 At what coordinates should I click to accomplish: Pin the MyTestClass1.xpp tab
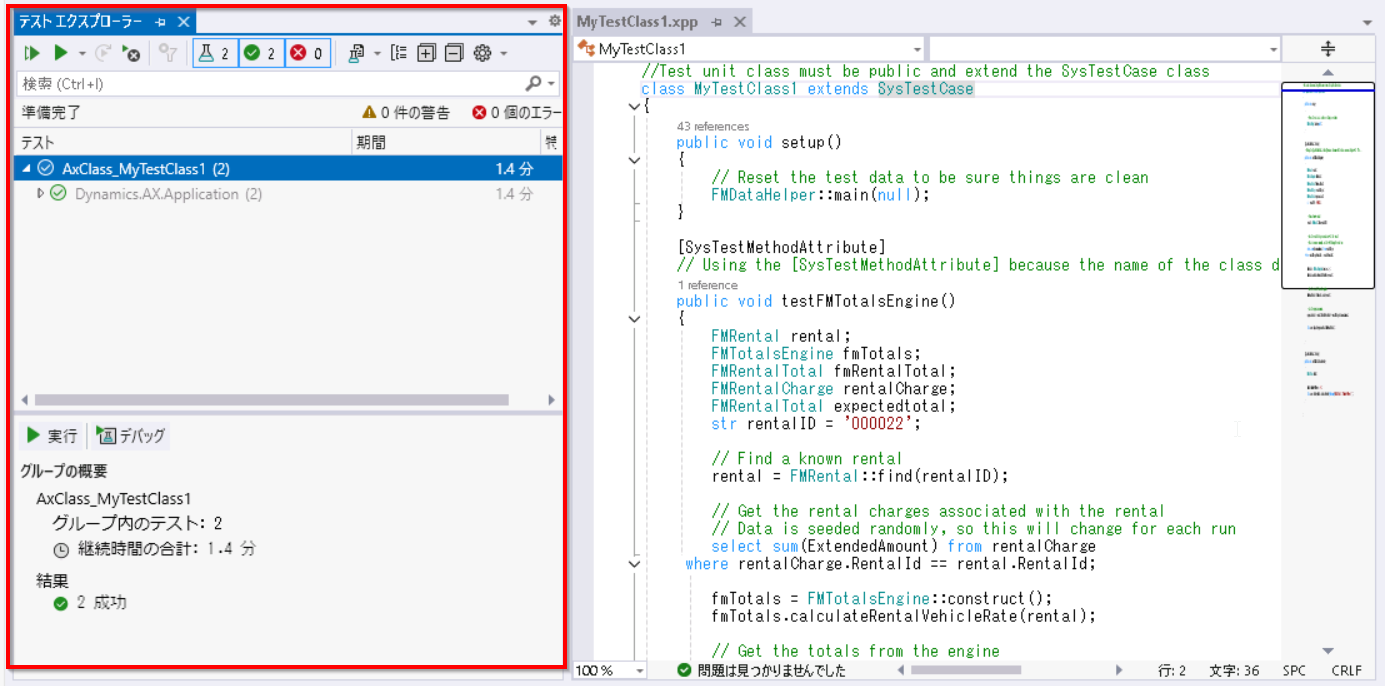717,21
